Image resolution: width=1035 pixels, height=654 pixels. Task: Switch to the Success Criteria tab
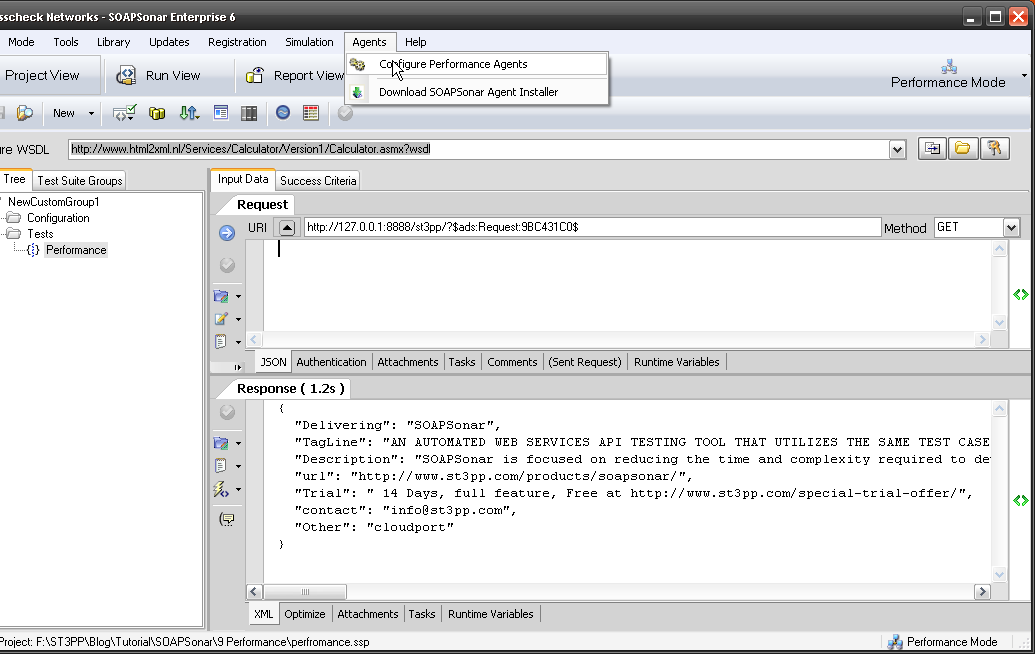tap(318, 181)
